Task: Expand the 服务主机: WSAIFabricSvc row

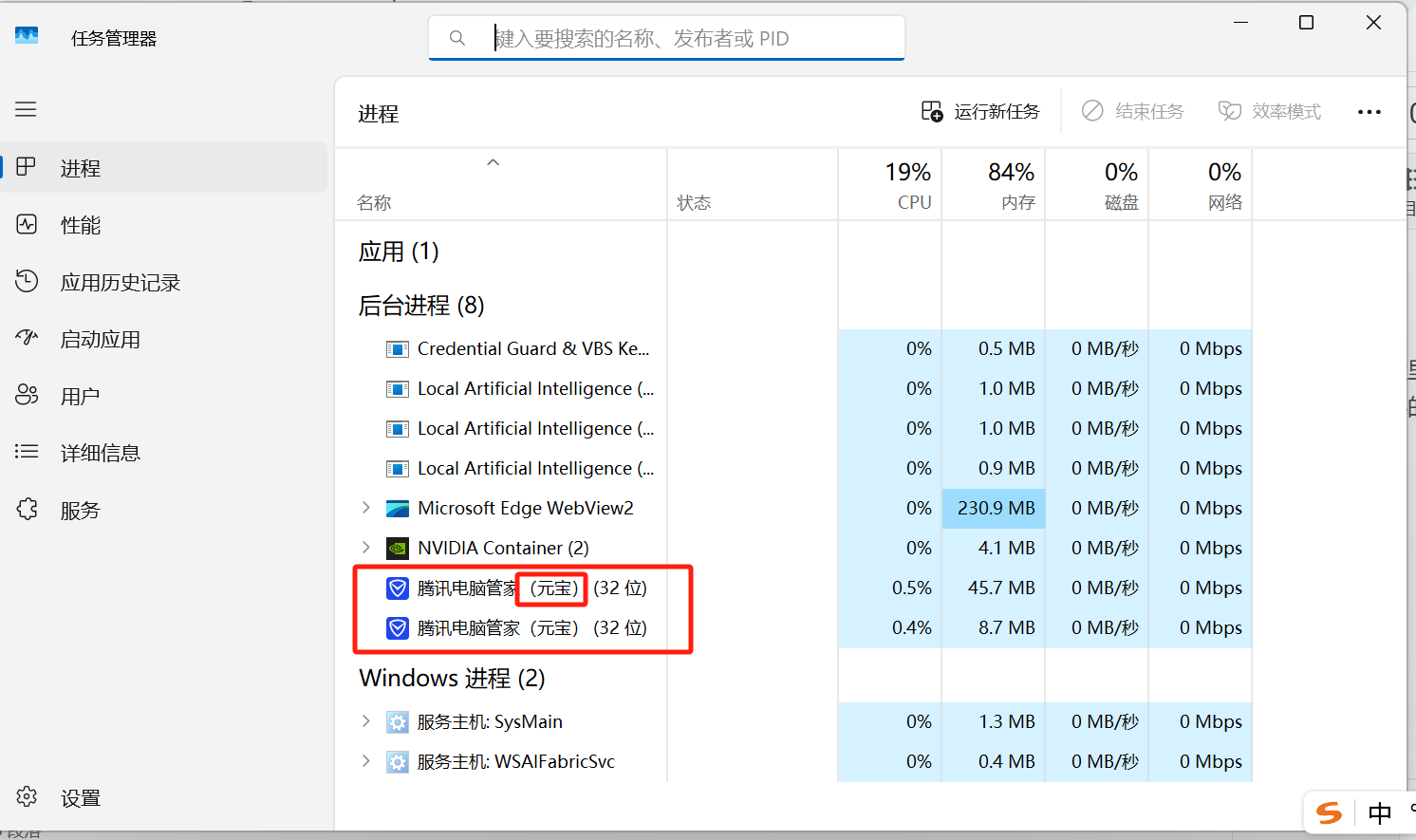Action: pos(366,761)
